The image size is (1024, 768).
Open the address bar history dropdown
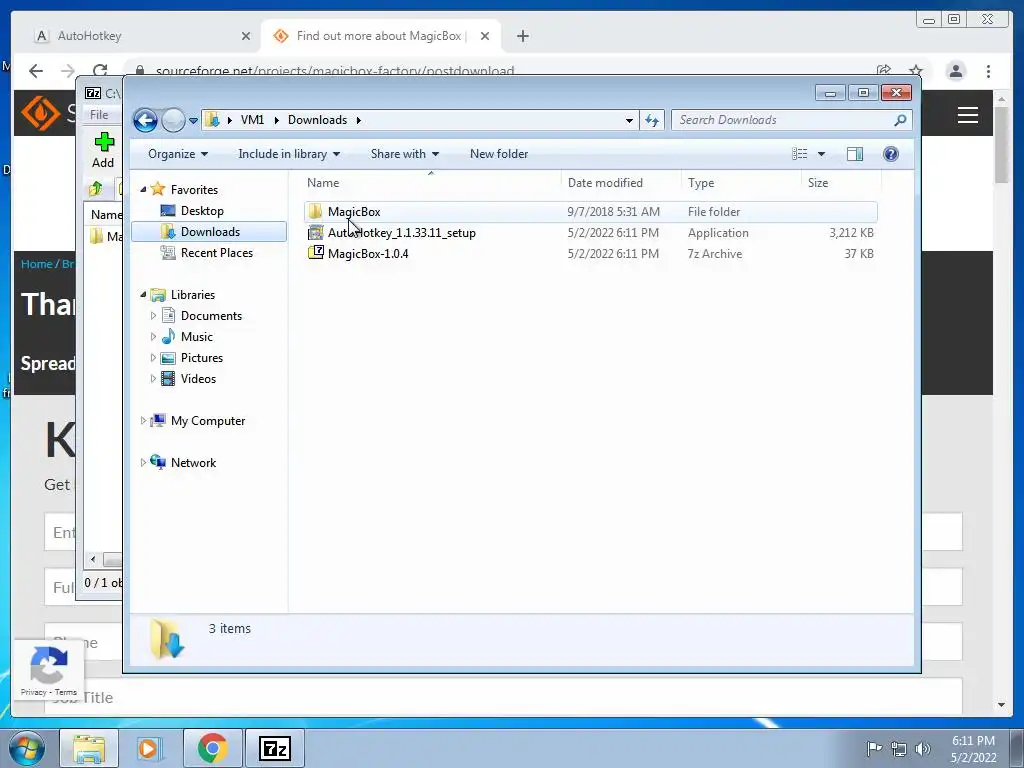(x=629, y=121)
